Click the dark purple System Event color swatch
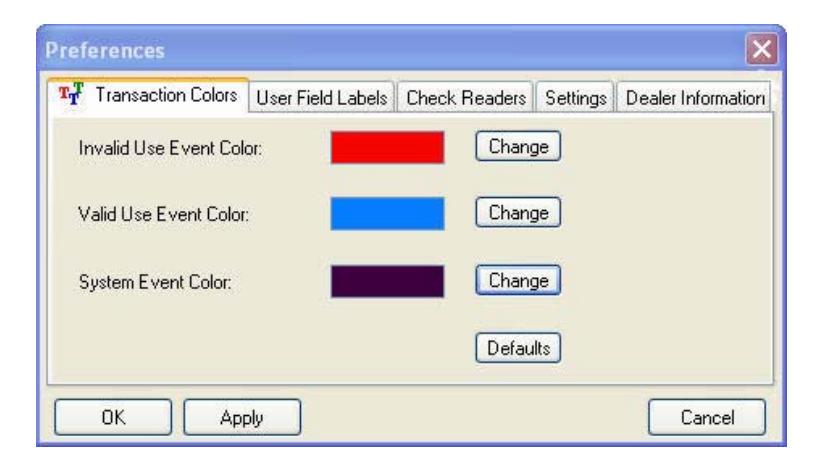 [x=387, y=281]
